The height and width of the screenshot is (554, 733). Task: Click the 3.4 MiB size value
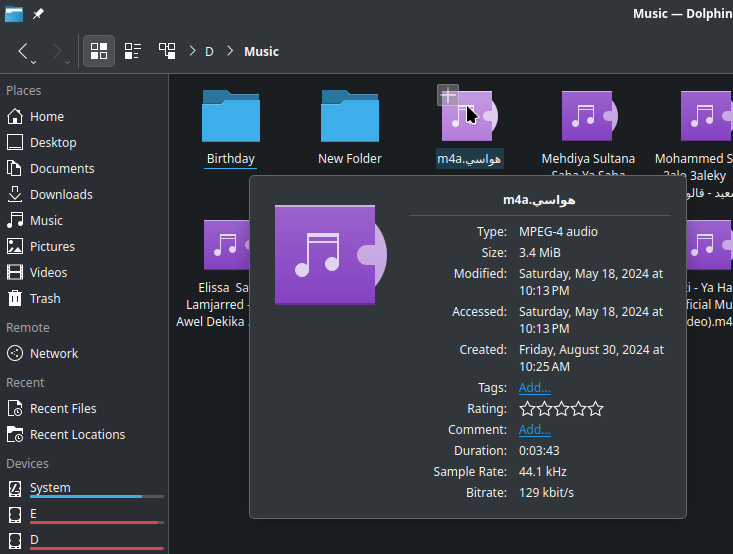click(539, 253)
